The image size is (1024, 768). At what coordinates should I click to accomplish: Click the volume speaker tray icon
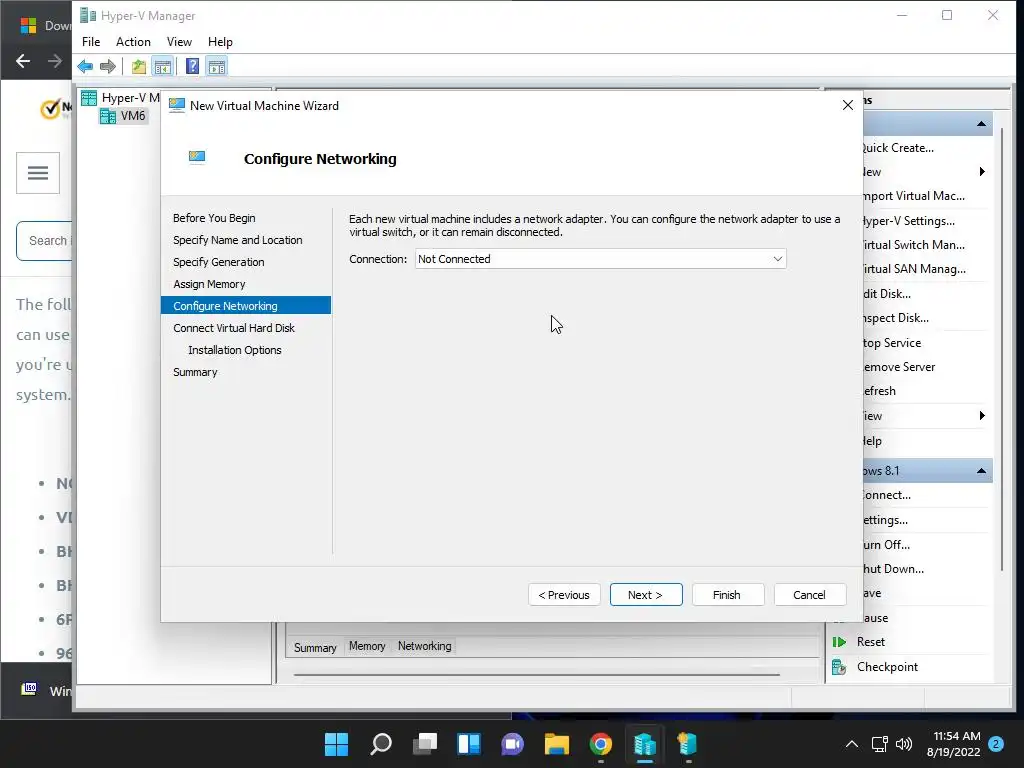(x=904, y=744)
